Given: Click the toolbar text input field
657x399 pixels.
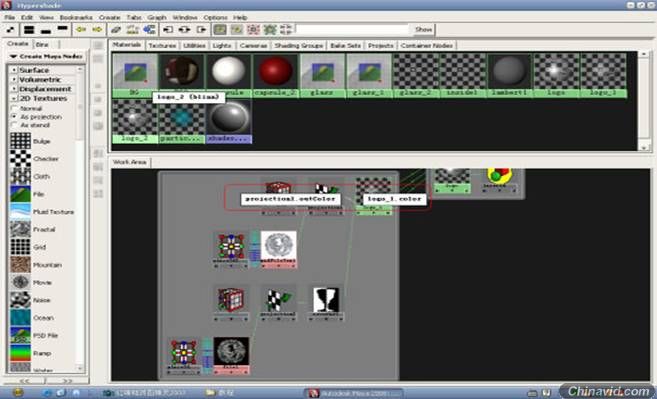Looking at the screenshot, I should tap(352, 29).
